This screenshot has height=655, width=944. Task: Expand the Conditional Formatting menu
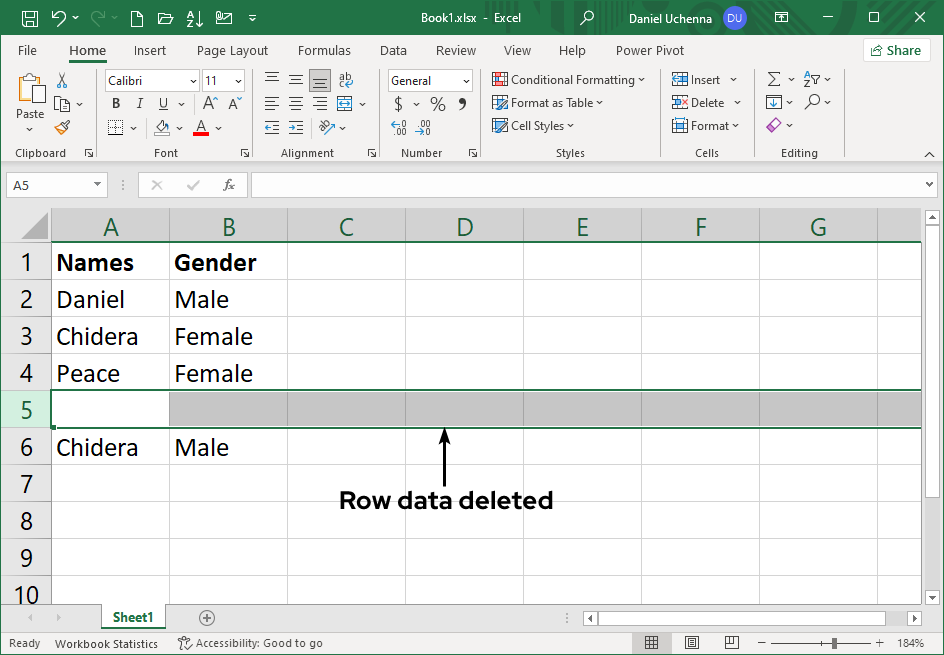tap(569, 79)
